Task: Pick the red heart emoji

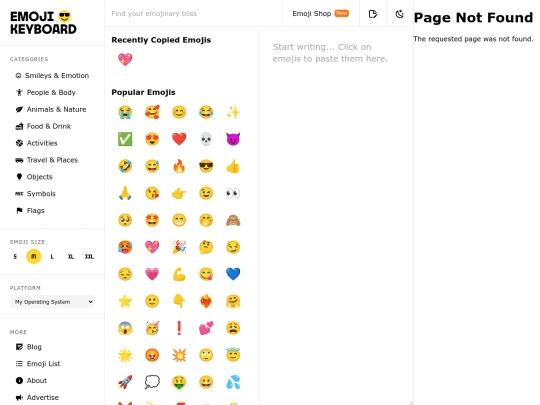Action: (179, 139)
